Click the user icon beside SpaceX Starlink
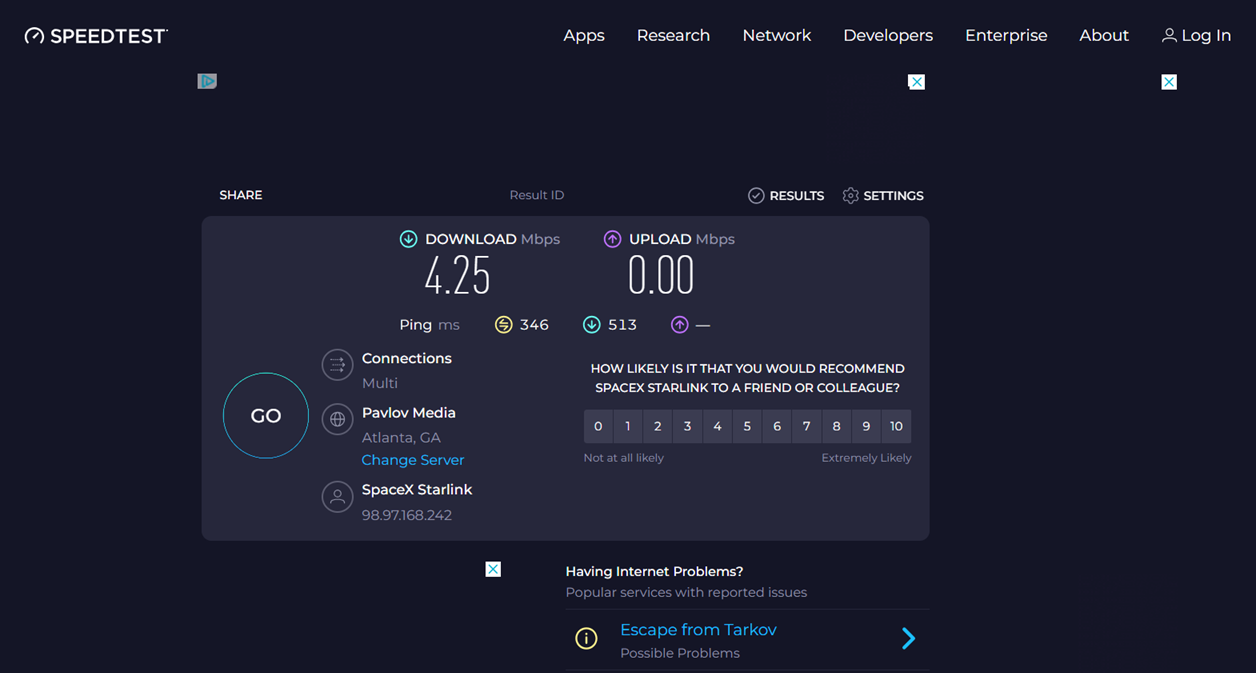The height and width of the screenshot is (673, 1256). tap(337, 496)
